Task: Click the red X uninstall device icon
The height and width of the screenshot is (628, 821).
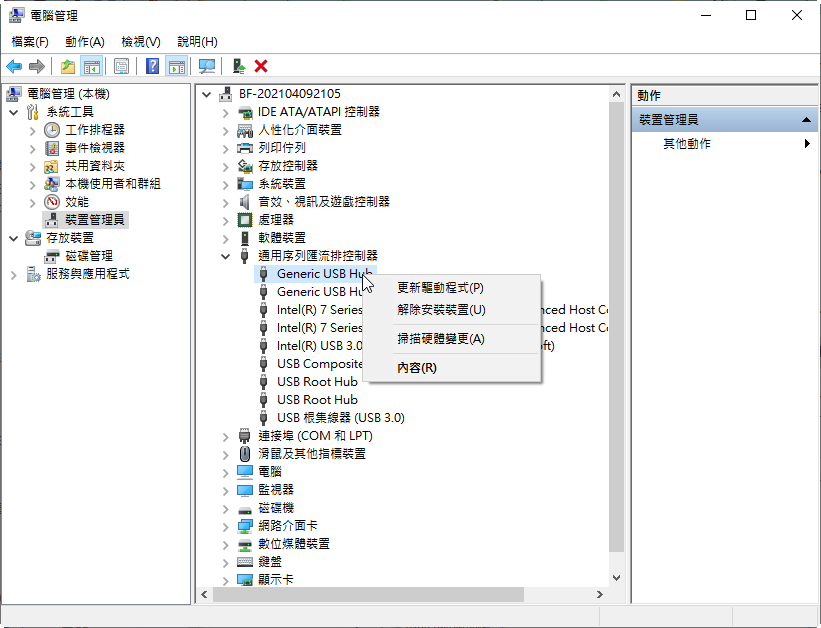Action: (261, 67)
